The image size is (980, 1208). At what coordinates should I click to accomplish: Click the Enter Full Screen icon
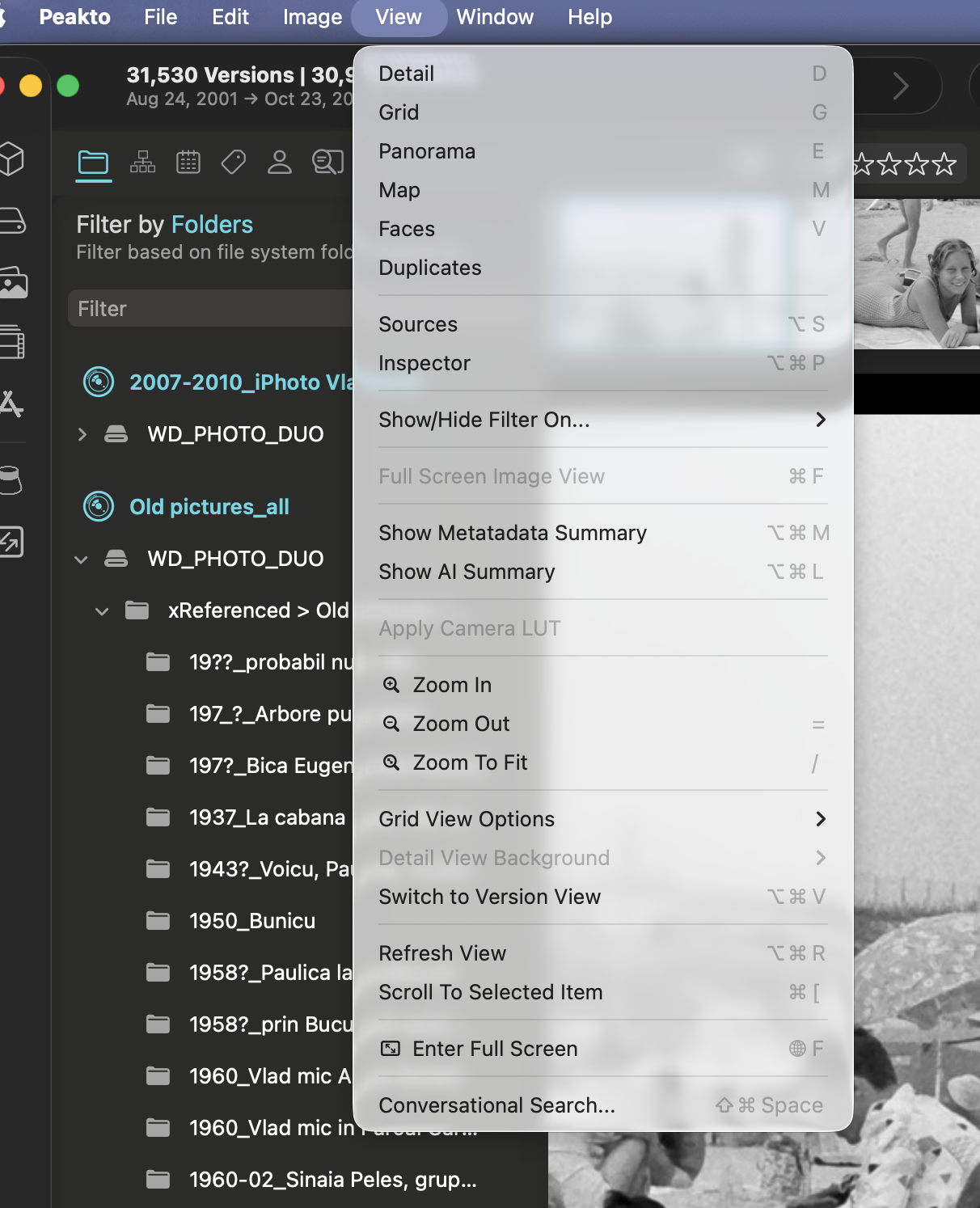(x=391, y=1049)
